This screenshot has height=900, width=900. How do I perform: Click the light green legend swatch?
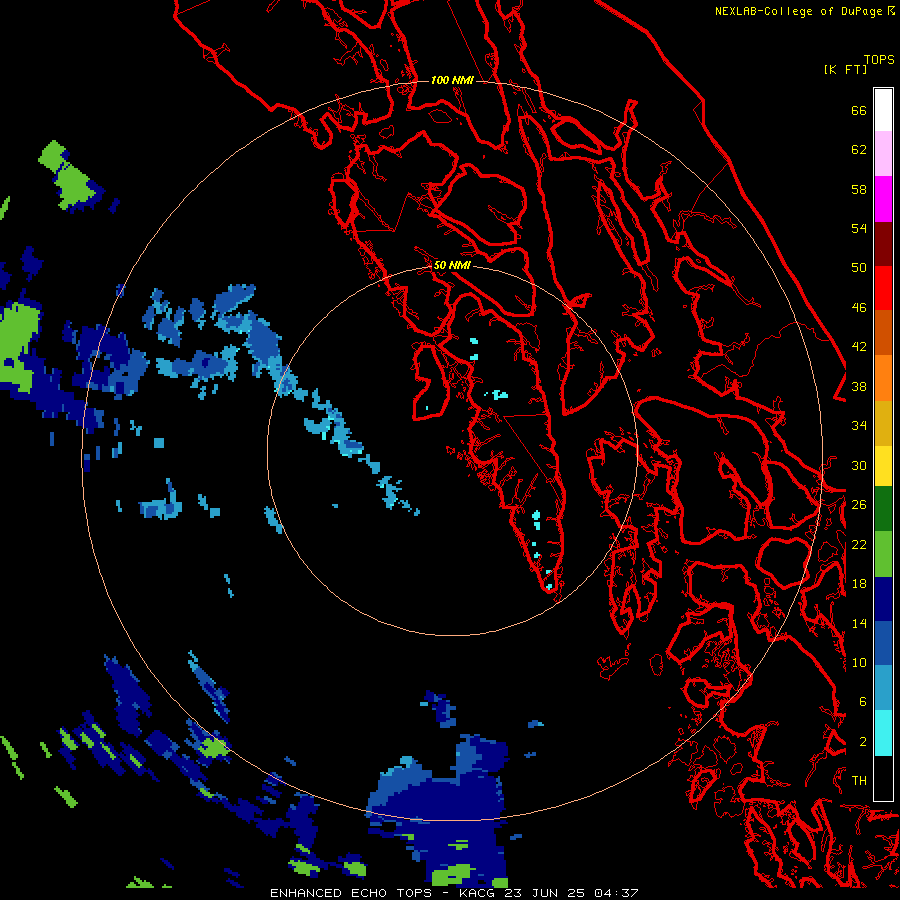pos(883,554)
